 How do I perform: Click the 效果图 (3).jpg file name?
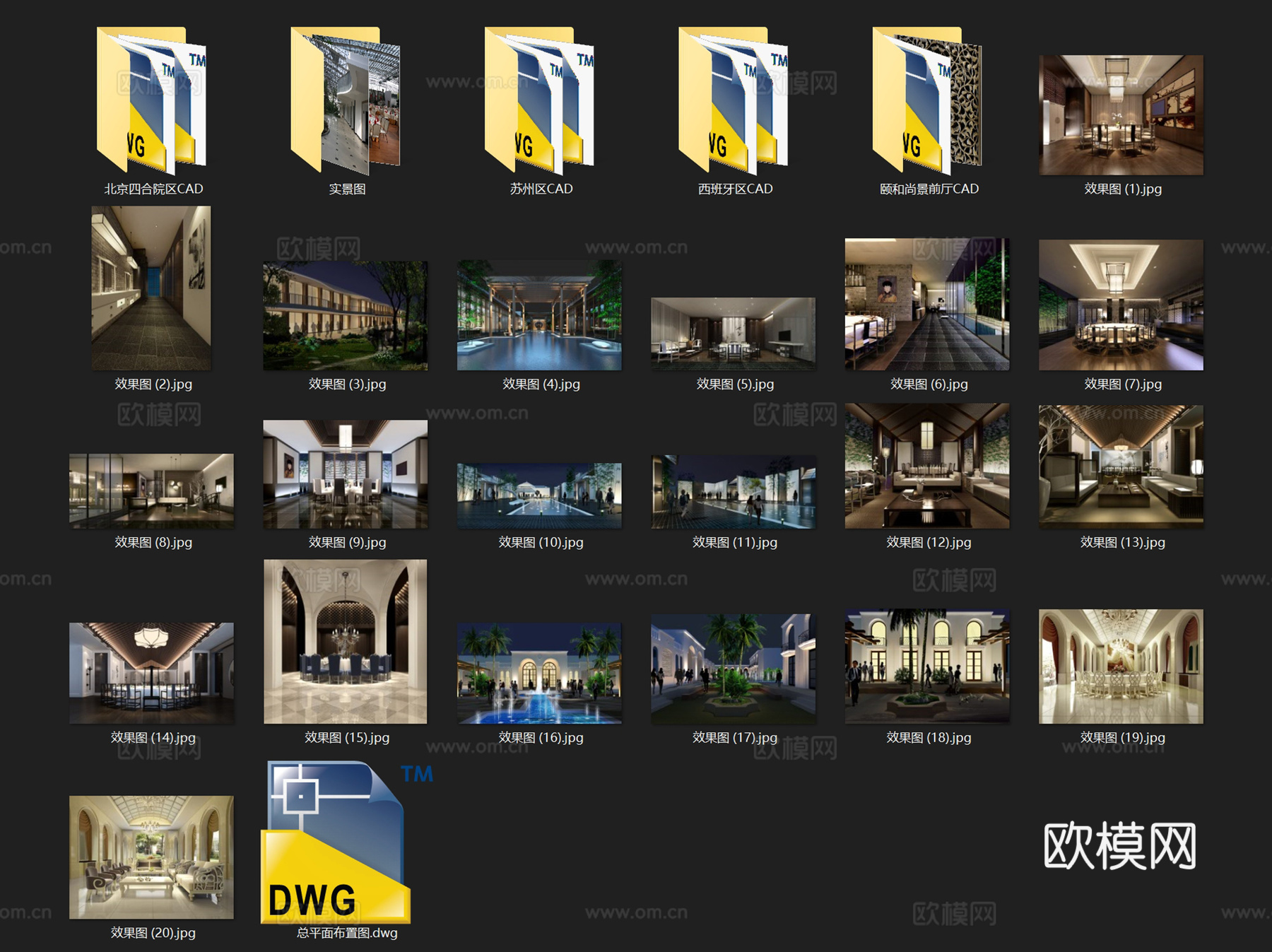[347, 384]
